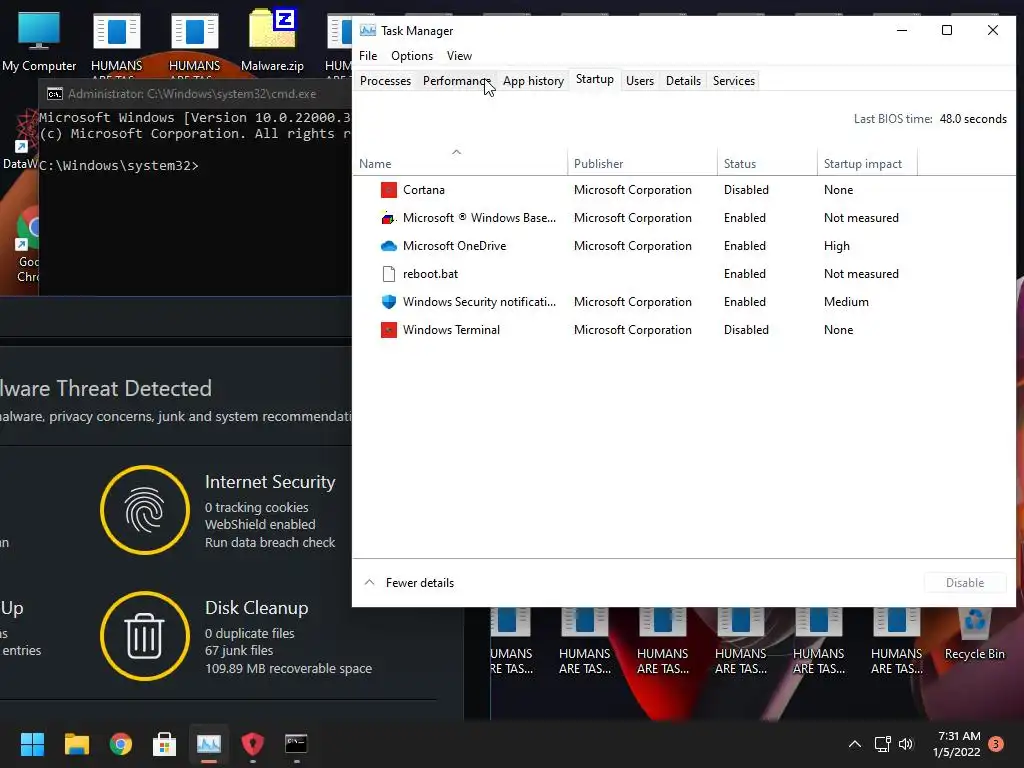Click the Command Prompt taskbar icon
The height and width of the screenshot is (768, 1024).
pos(296,744)
